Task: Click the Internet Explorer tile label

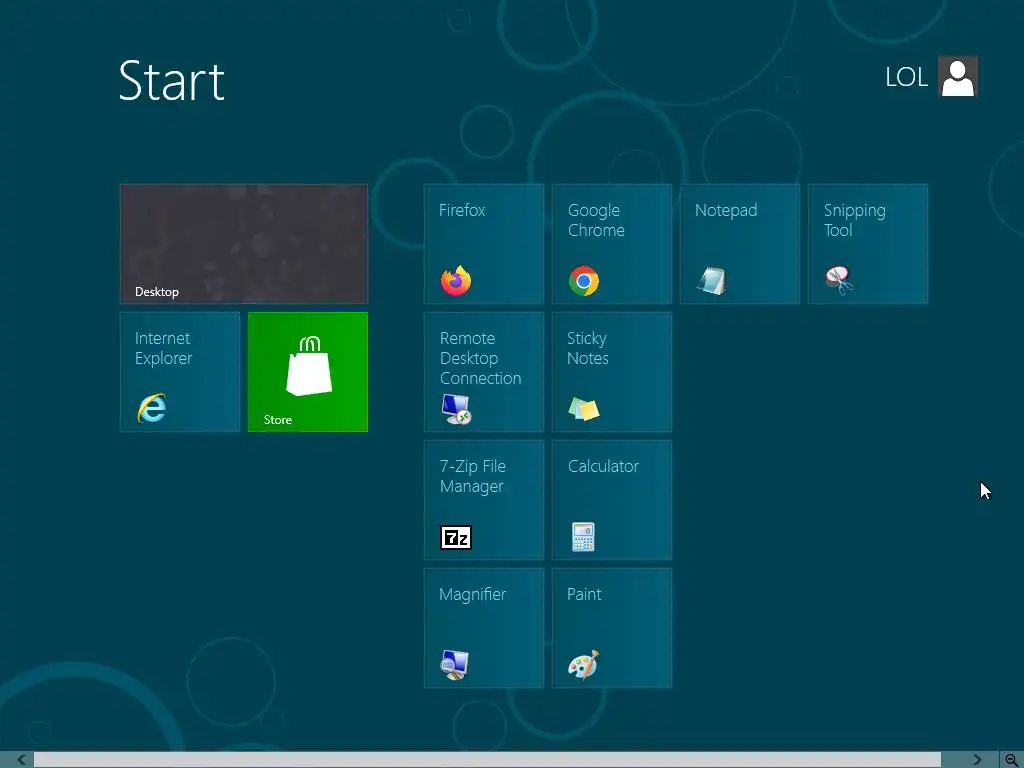Action: (x=163, y=348)
